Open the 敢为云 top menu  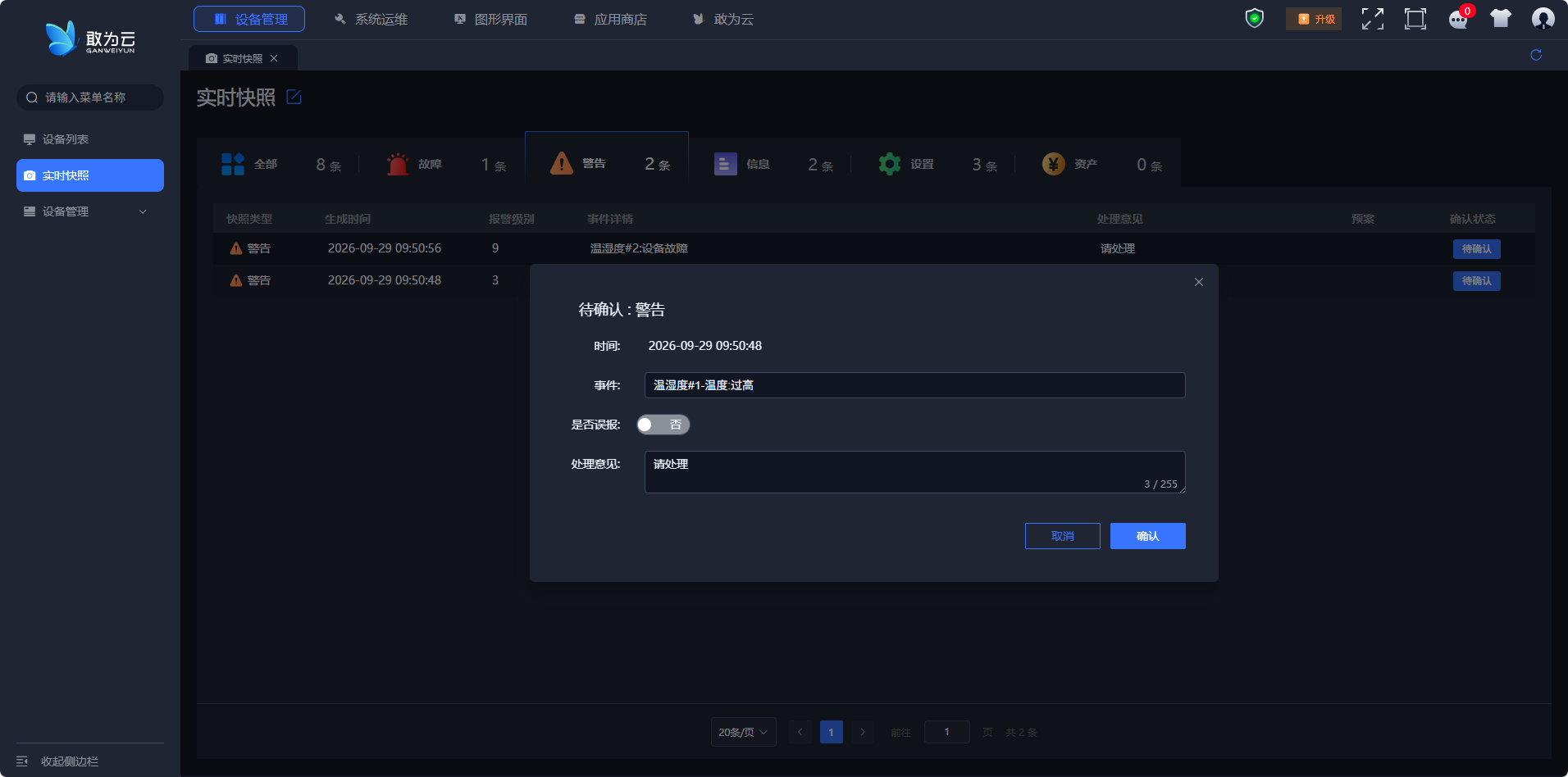coord(723,19)
